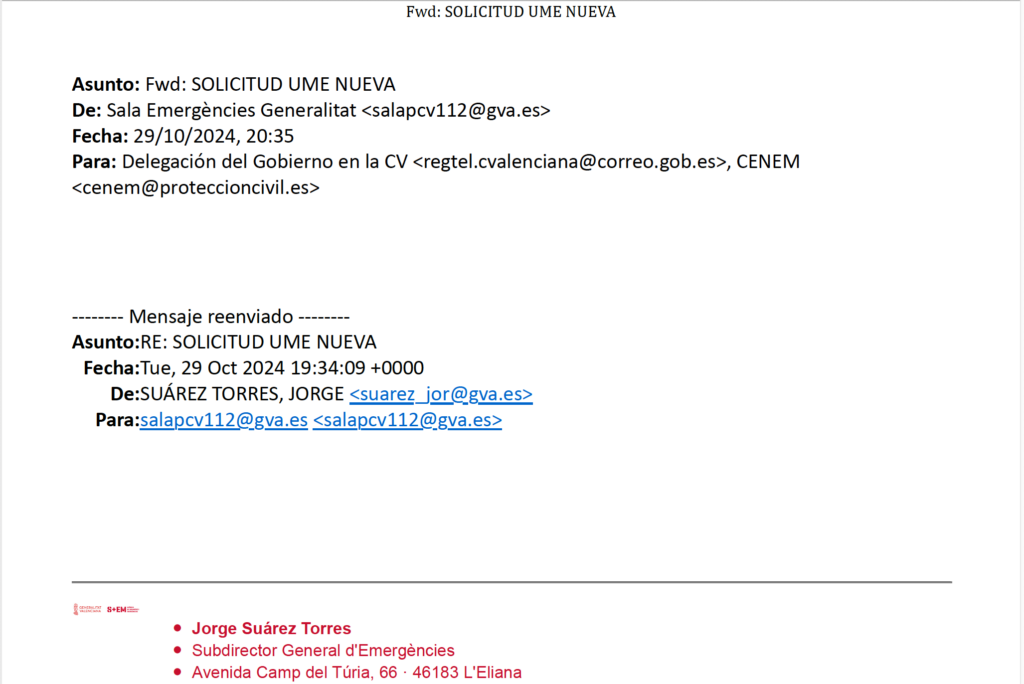
Task: Click the Mensaje reenviado separator line
Action: [210, 317]
